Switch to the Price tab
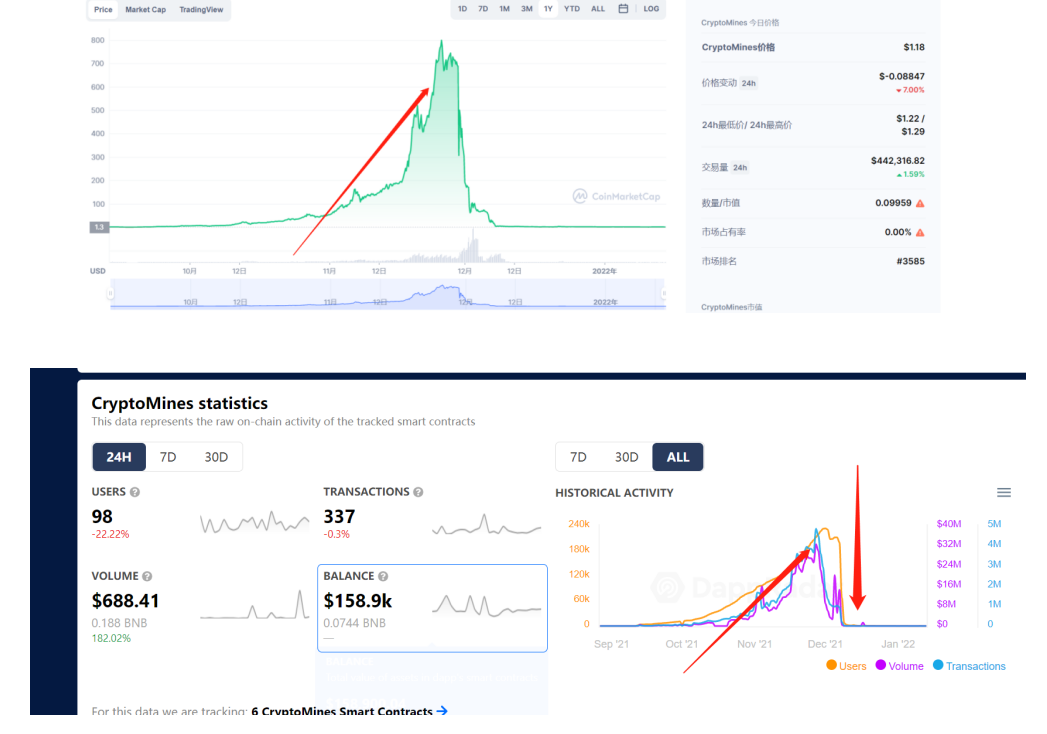 tap(103, 9)
